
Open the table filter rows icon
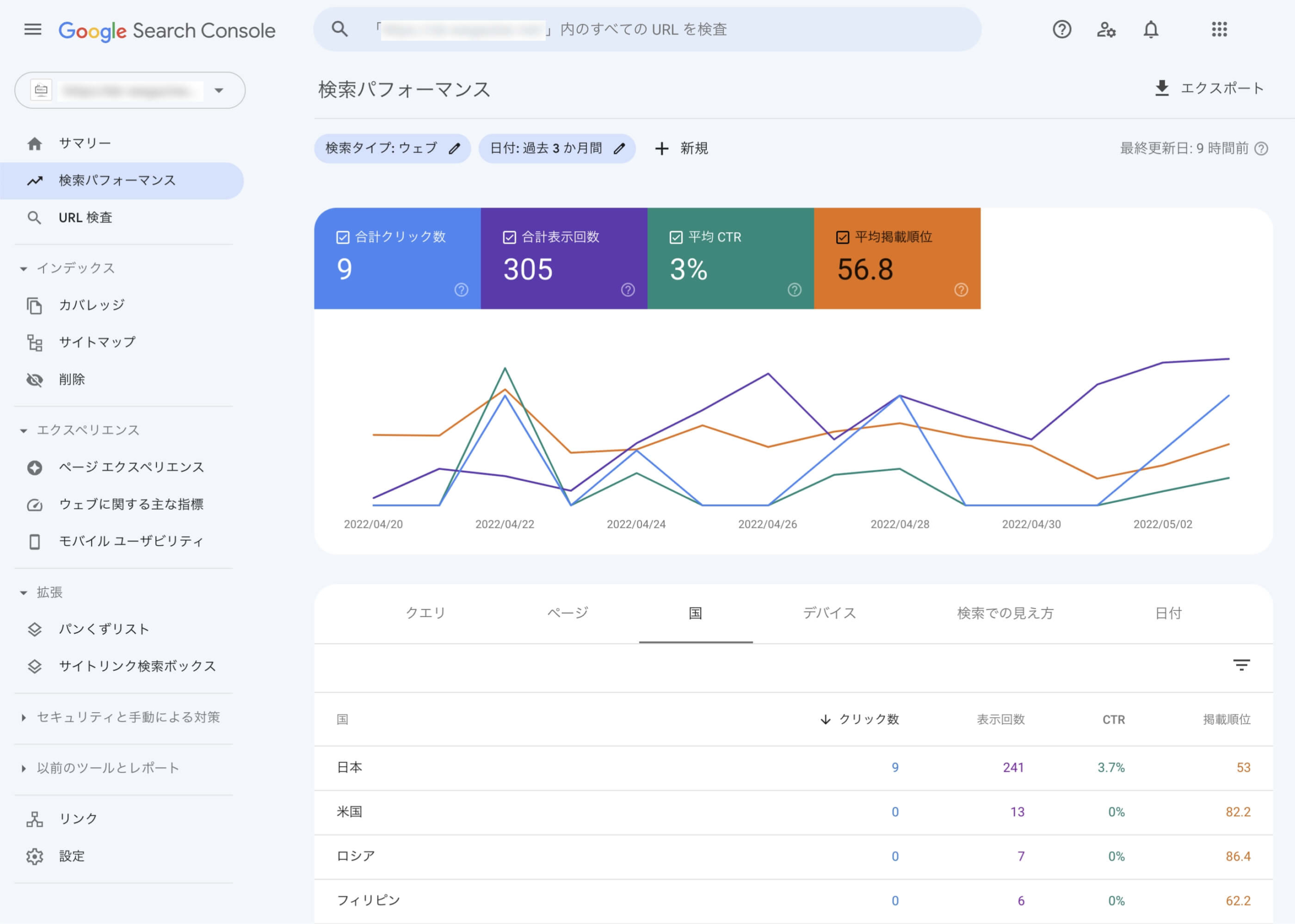pyautogui.click(x=1241, y=665)
